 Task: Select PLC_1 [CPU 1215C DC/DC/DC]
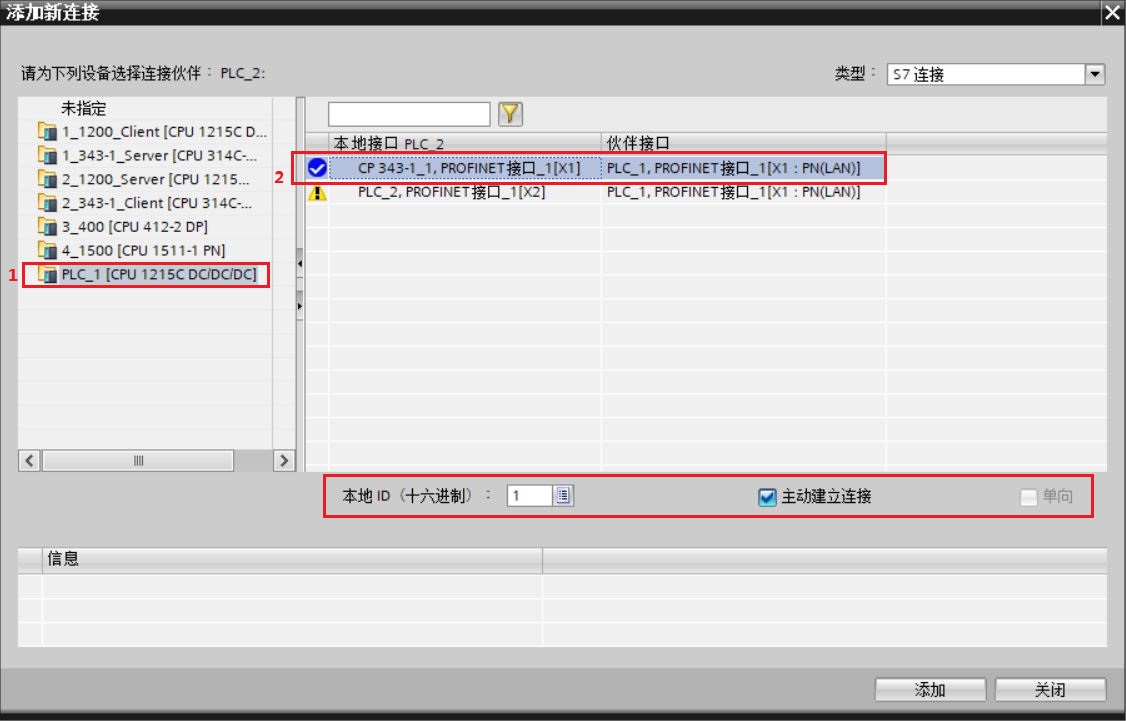click(x=159, y=274)
